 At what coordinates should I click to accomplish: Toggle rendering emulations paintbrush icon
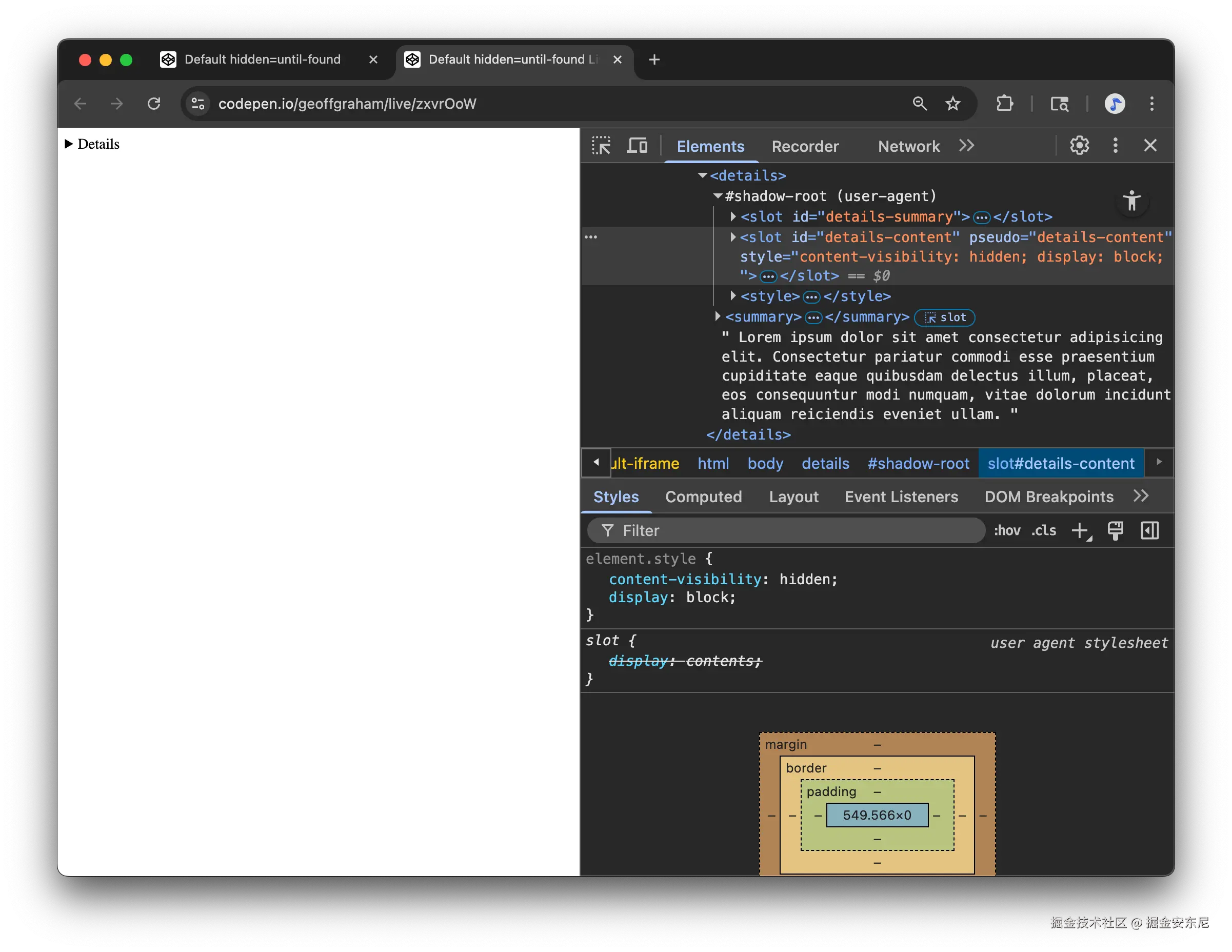1115,530
